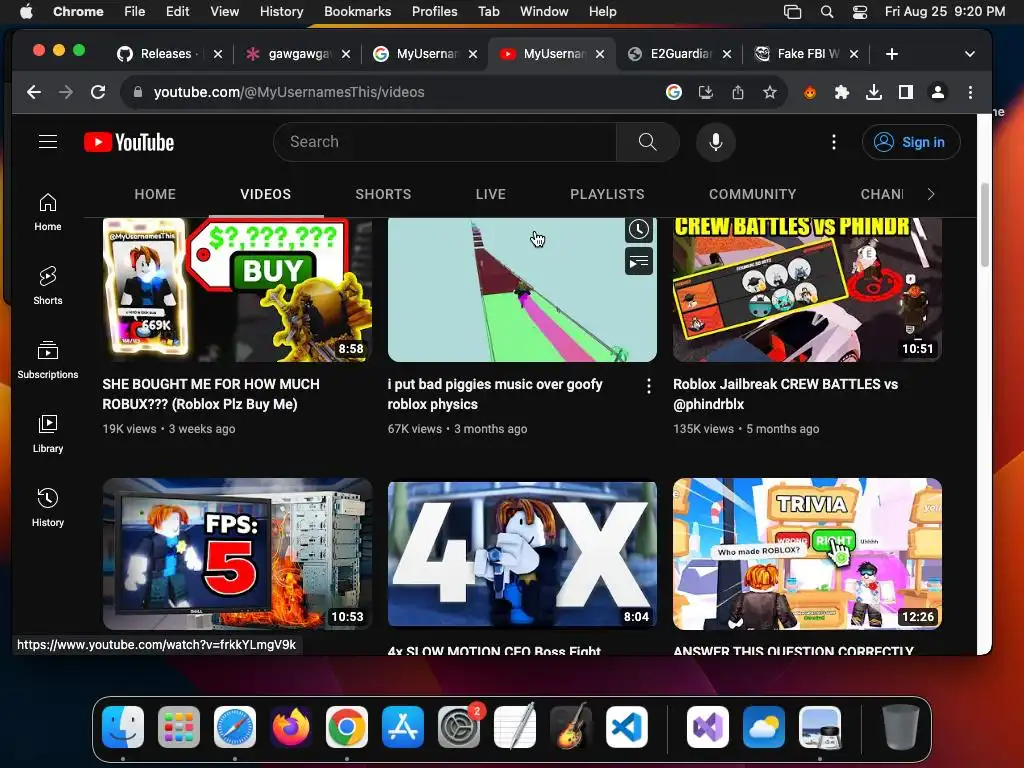This screenshot has height=768, width=1024.
Task: Click the 4X slow motion video thumbnail
Action: pos(522,554)
